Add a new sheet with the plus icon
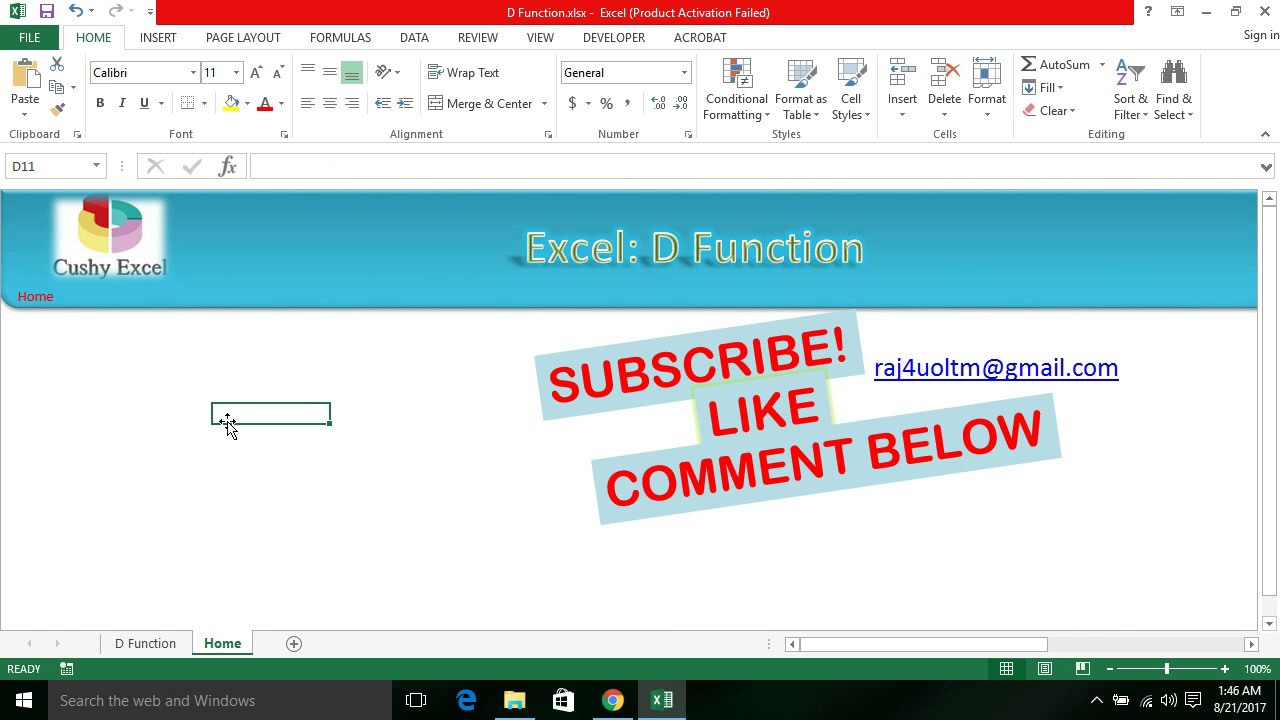1280x720 pixels. 294,643
